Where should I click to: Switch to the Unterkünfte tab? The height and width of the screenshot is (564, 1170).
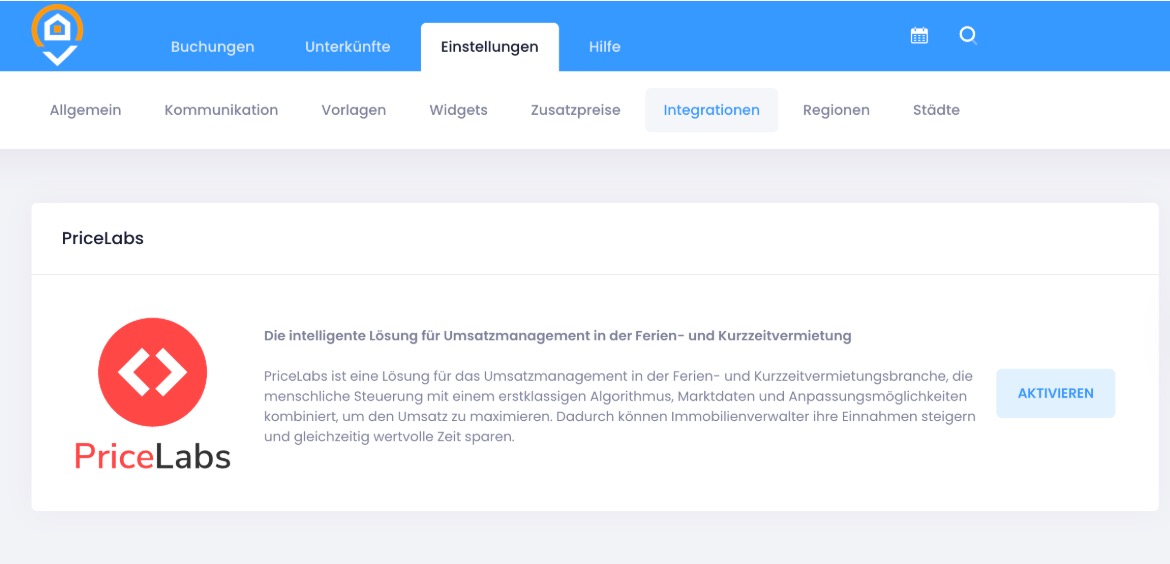[348, 47]
